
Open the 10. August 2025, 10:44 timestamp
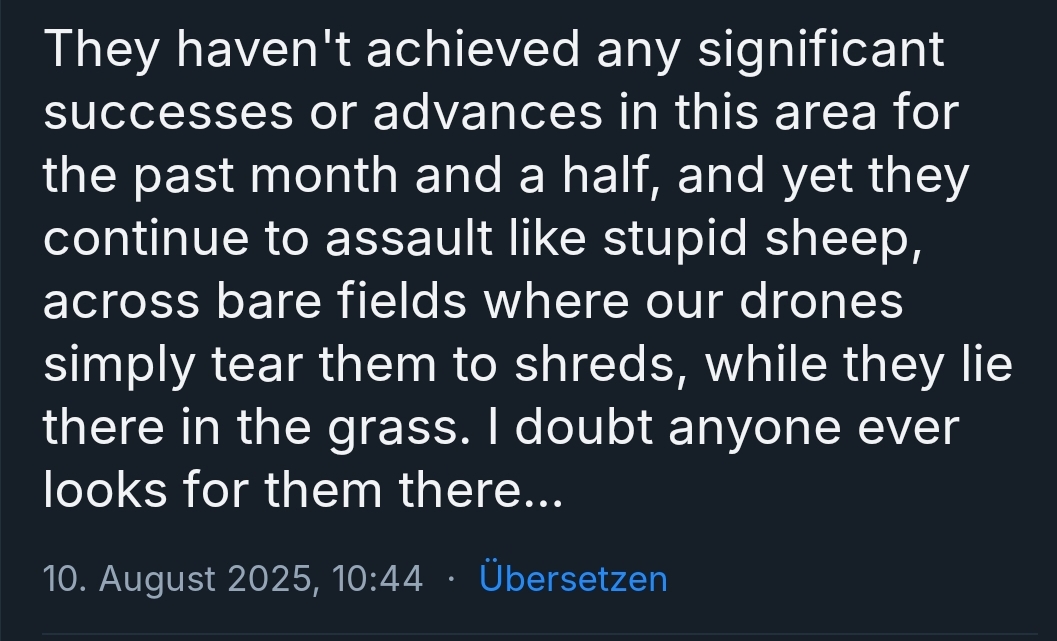[x=233, y=578]
